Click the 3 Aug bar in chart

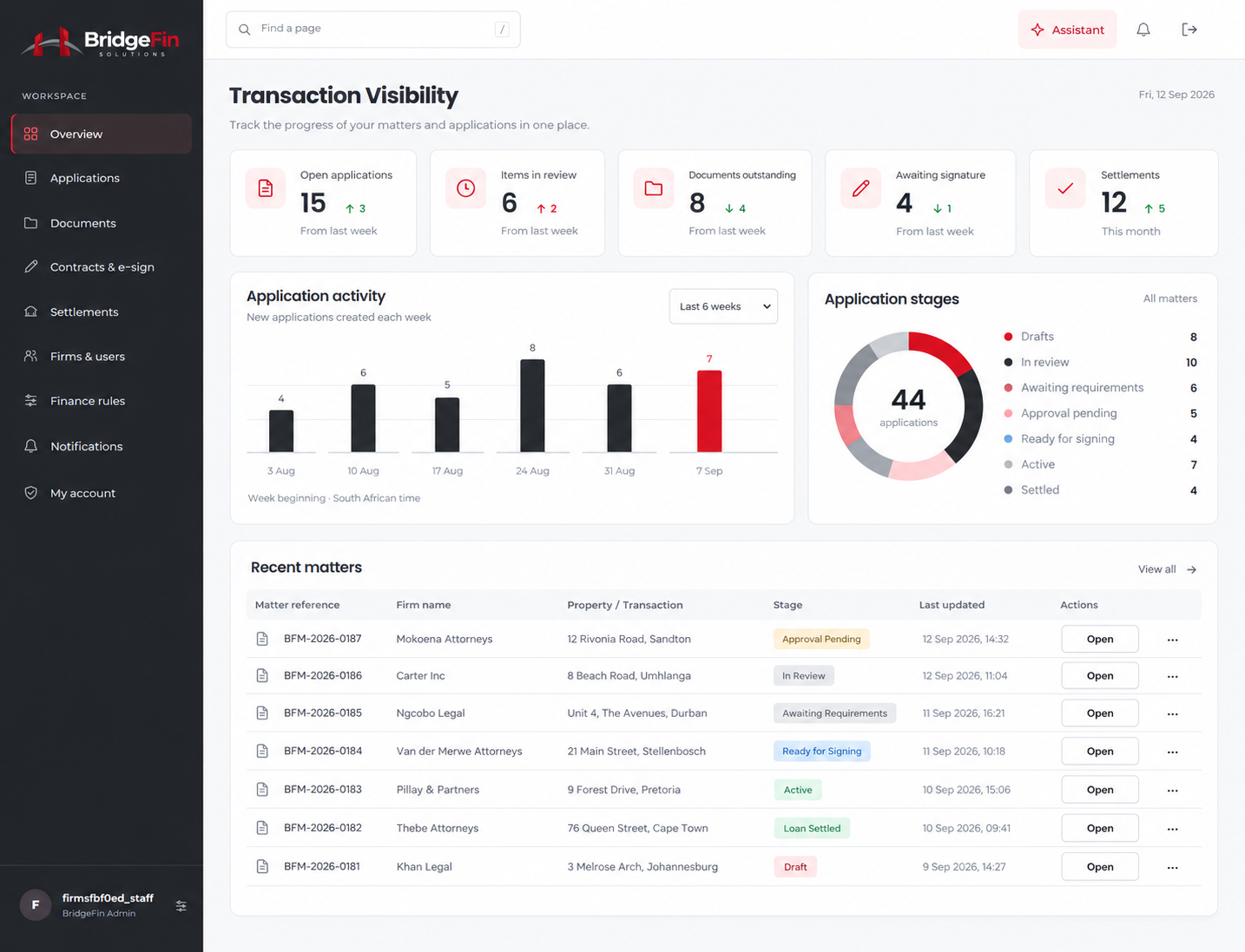[x=281, y=431]
